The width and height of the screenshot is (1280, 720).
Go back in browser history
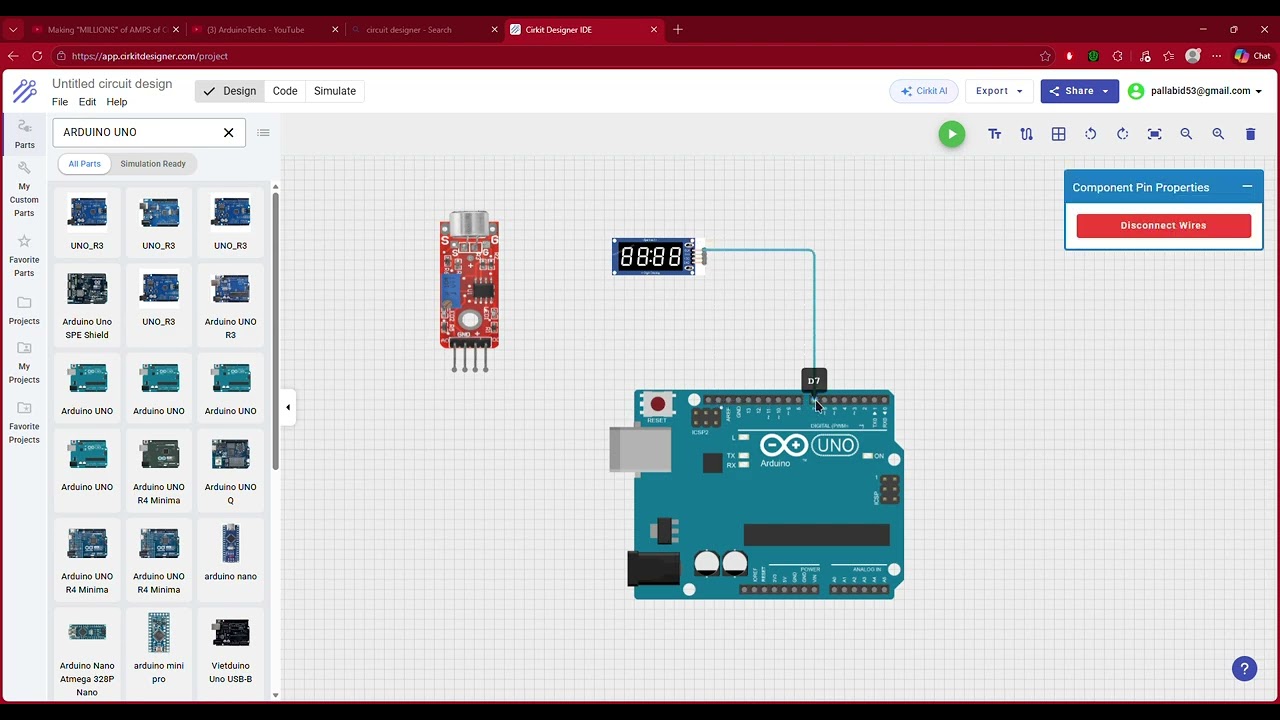[x=13, y=56]
